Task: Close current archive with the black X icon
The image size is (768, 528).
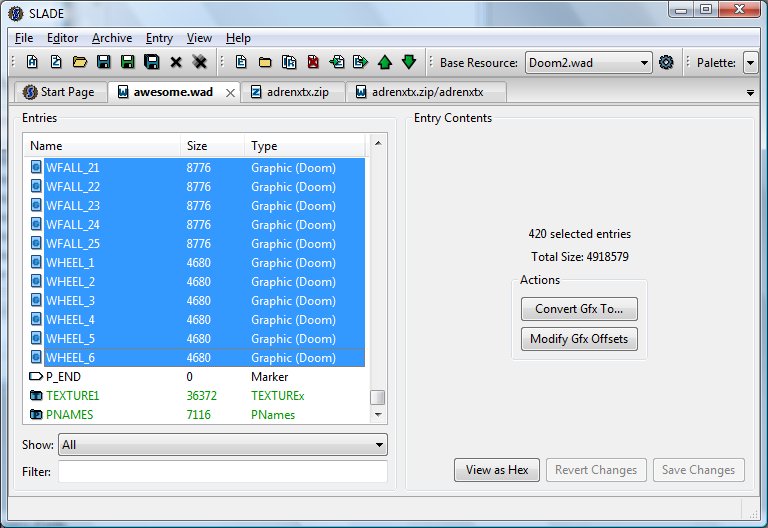Action: pyautogui.click(x=176, y=62)
